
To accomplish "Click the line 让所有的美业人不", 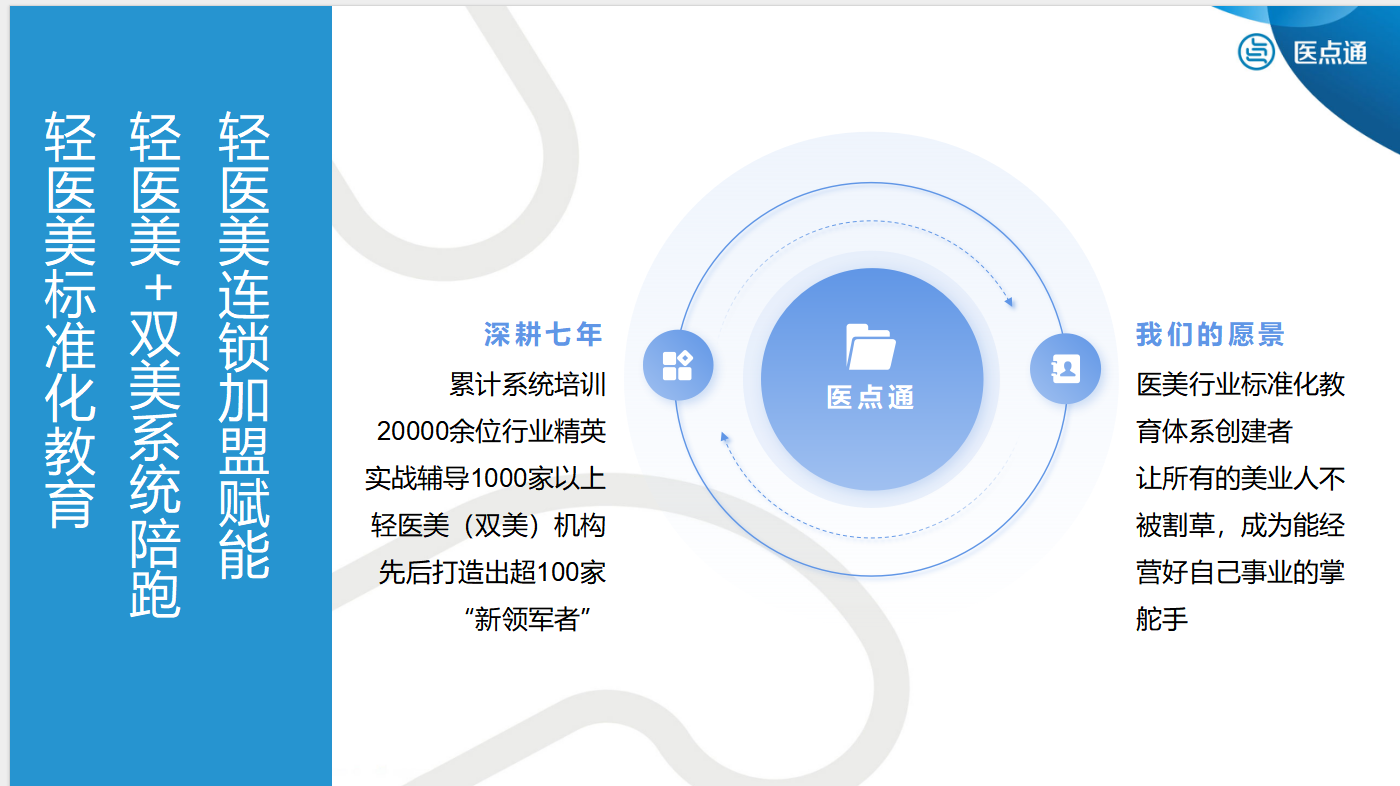I will pos(1240,478).
